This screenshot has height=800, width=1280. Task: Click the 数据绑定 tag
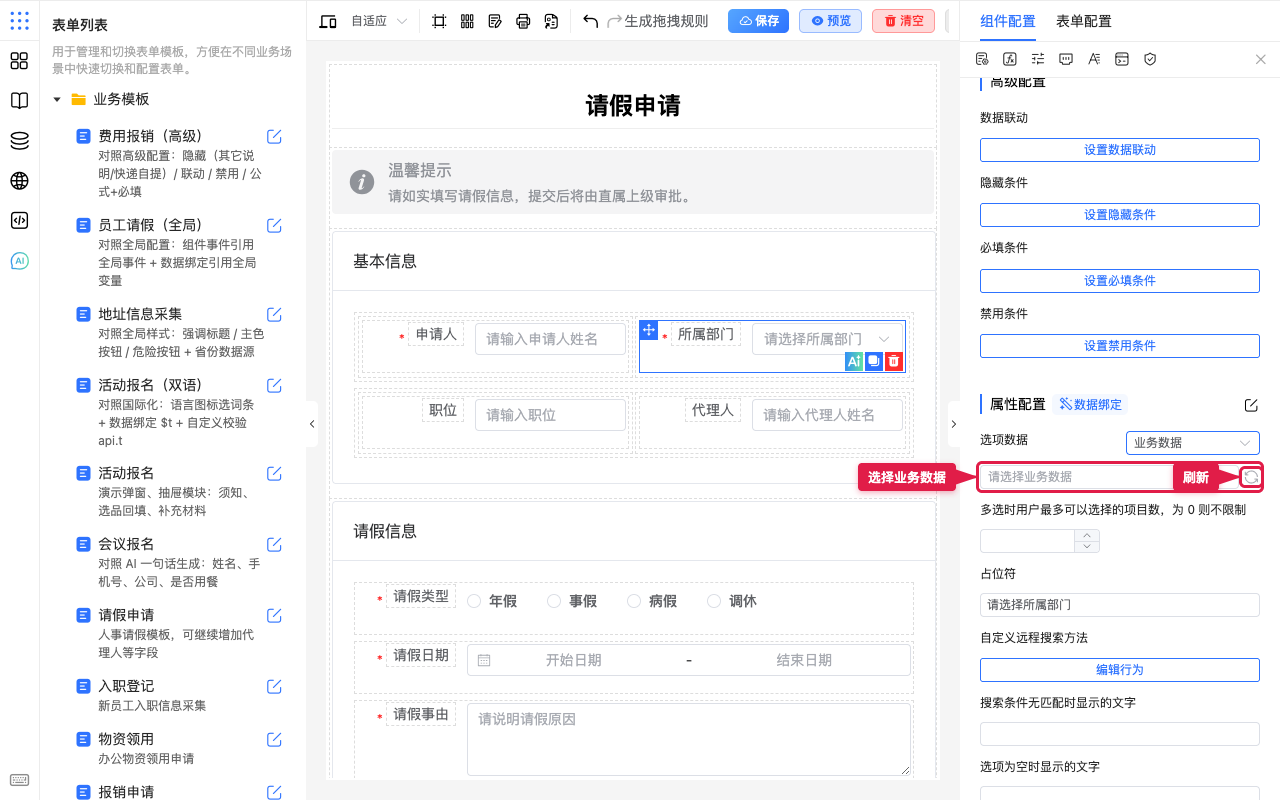tap(1091, 405)
